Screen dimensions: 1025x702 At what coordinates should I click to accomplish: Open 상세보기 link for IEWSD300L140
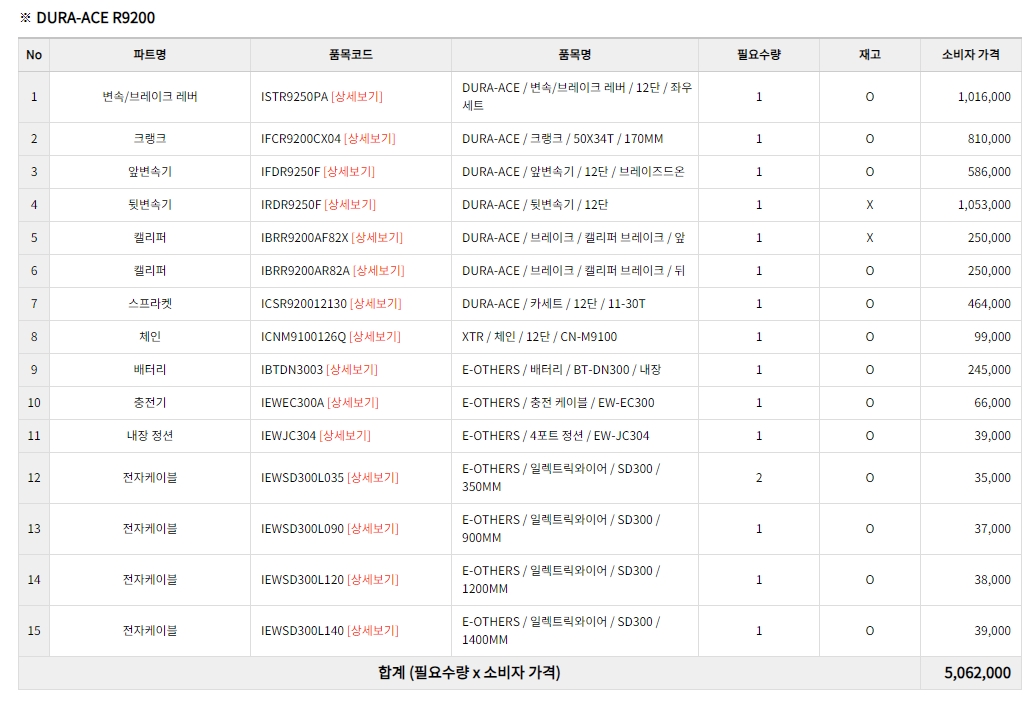[373, 631]
